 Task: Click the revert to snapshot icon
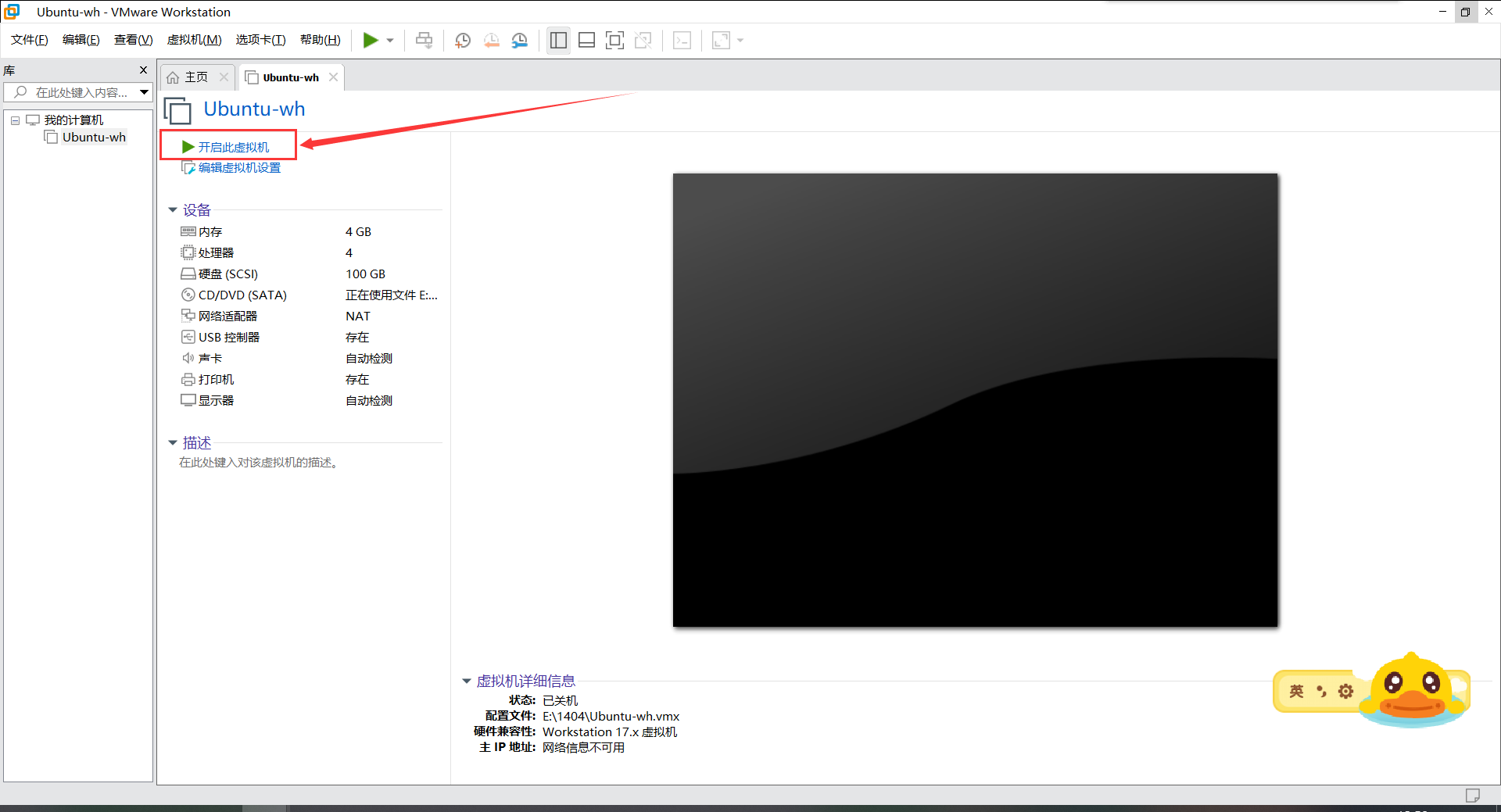pos(491,40)
